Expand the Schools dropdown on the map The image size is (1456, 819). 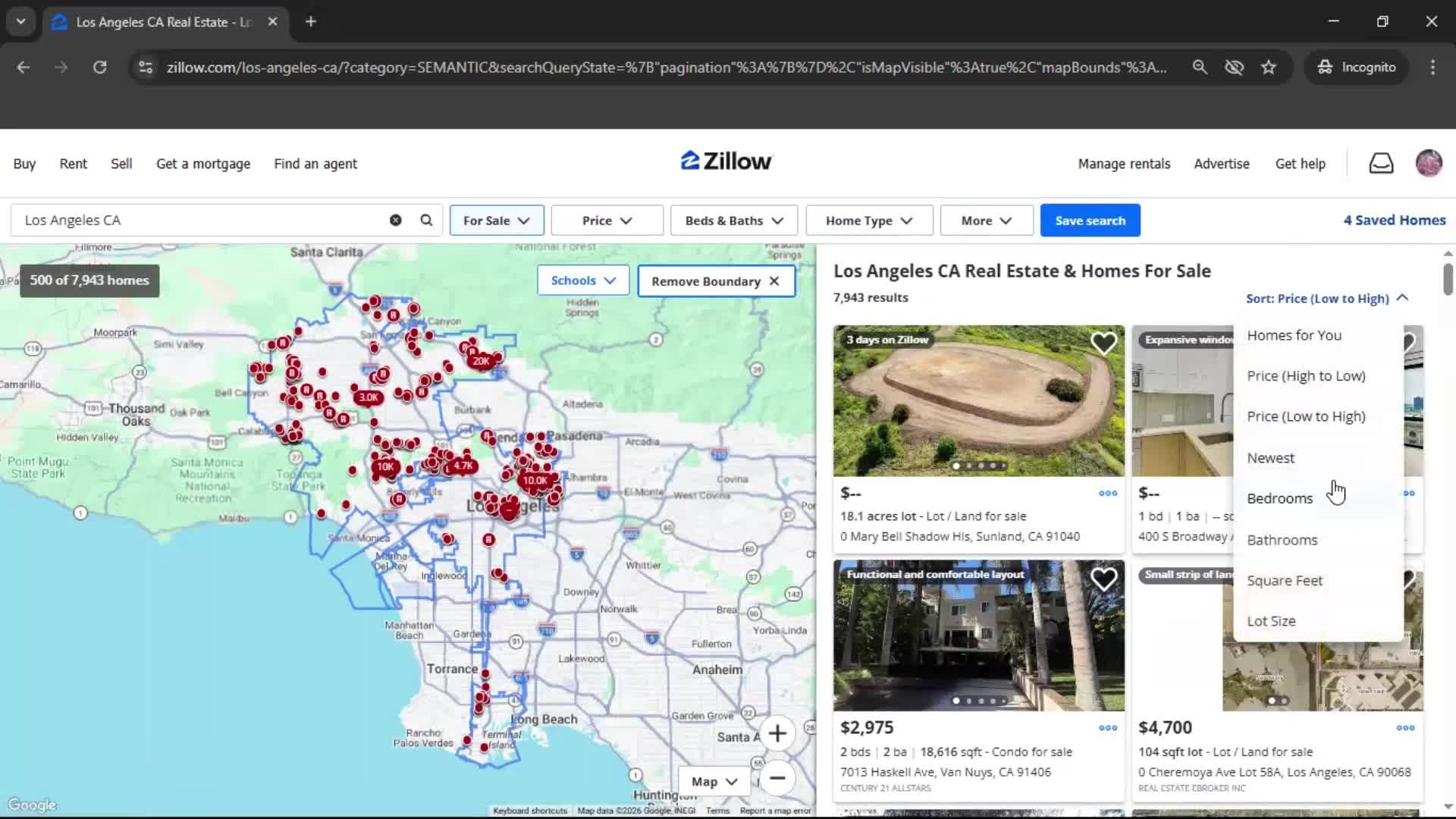582,280
